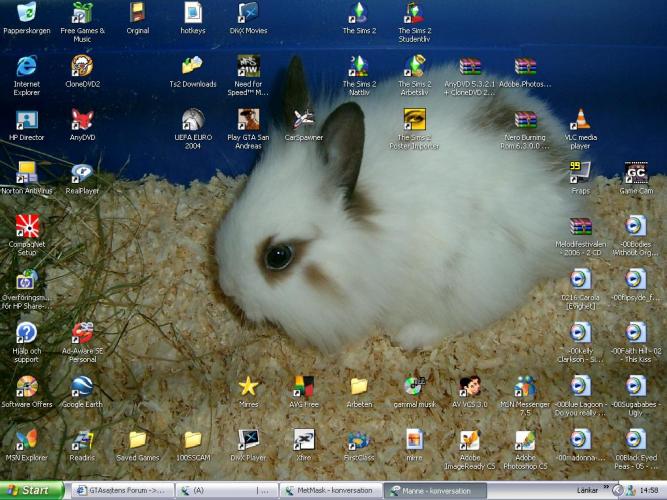Open the Play GTA San Andreas shortcut
667x500 pixels.
(x=248, y=121)
